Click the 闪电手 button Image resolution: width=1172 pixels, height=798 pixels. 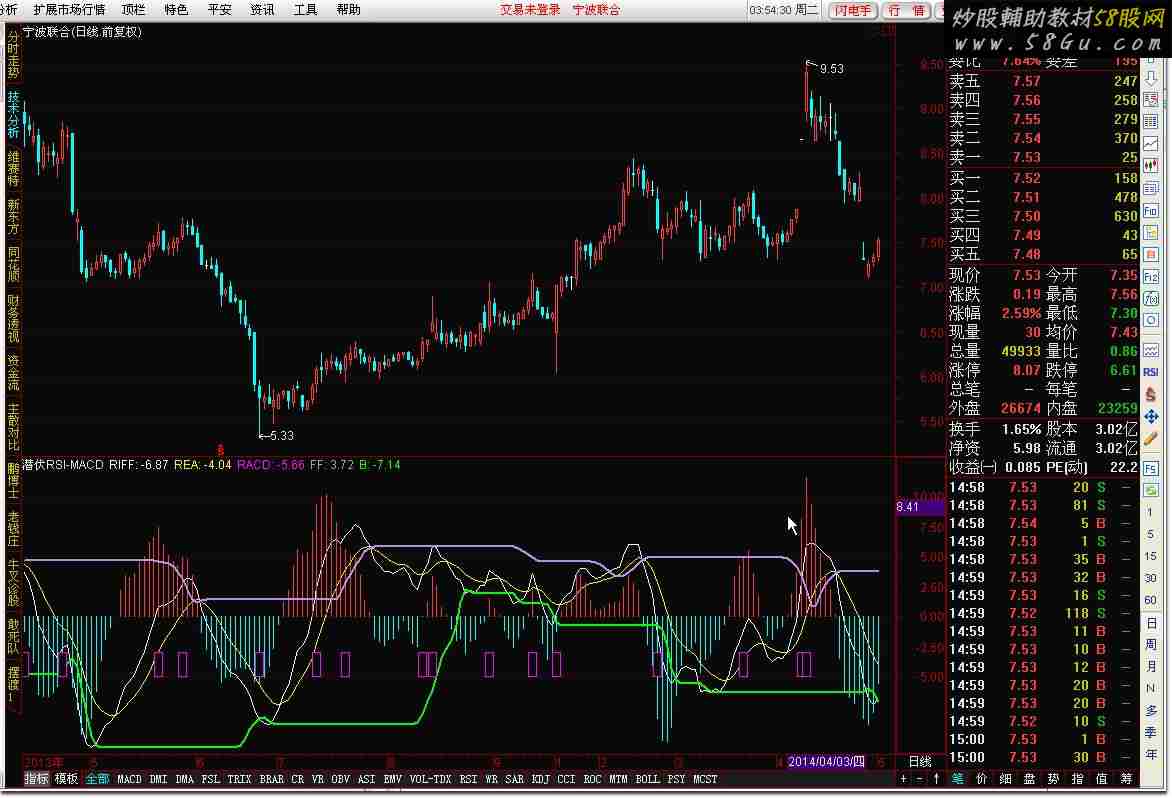coord(852,10)
